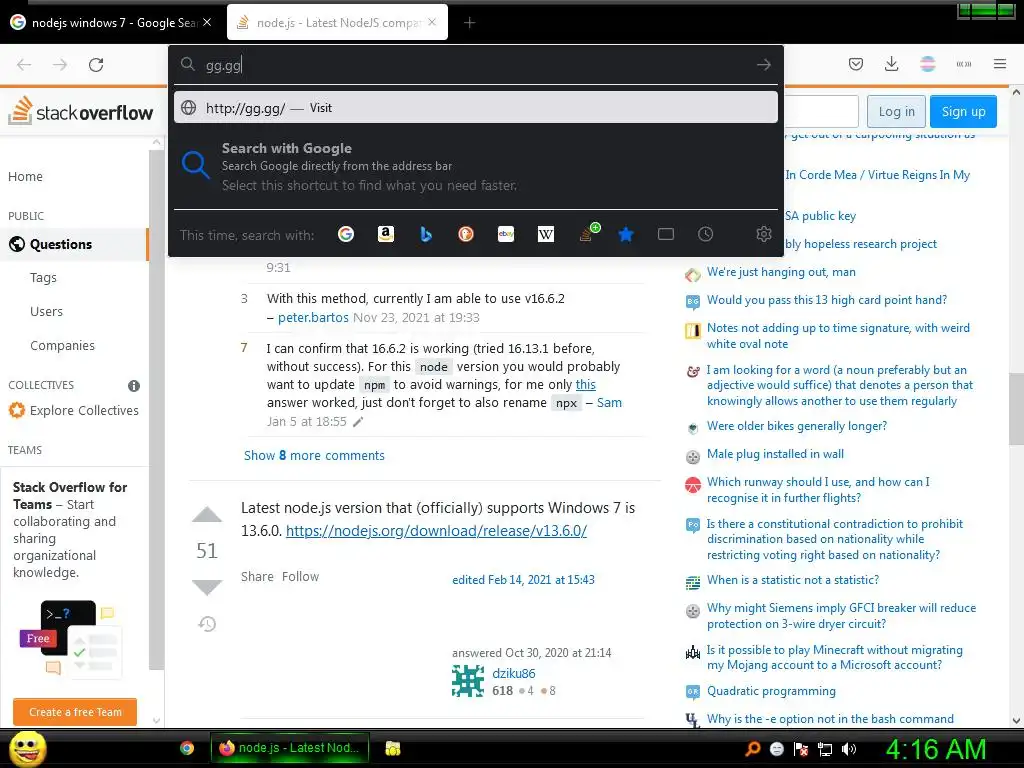
Task: Go forward to next page
Action: [60, 65]
